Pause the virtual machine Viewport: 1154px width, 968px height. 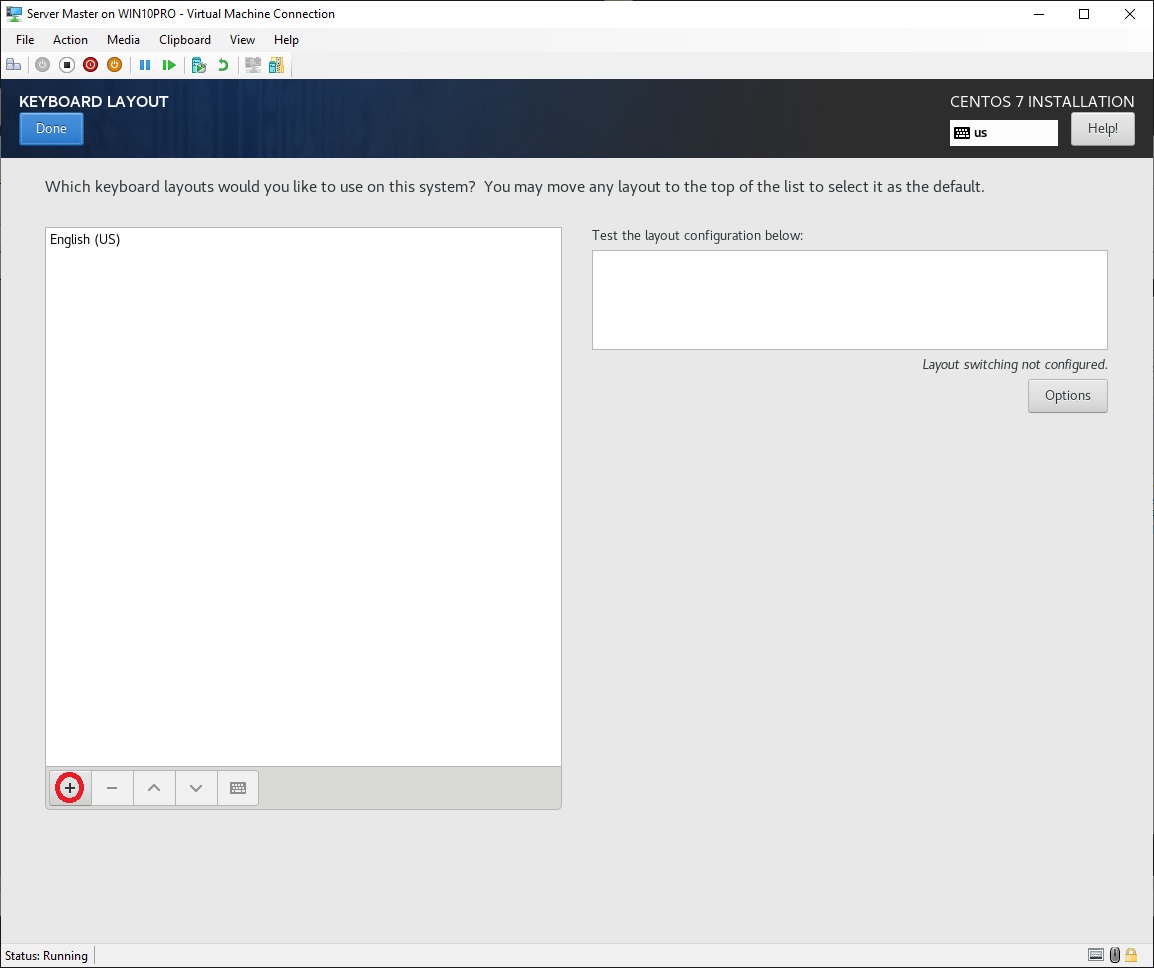pyautogui.click(x=145, y=65)
